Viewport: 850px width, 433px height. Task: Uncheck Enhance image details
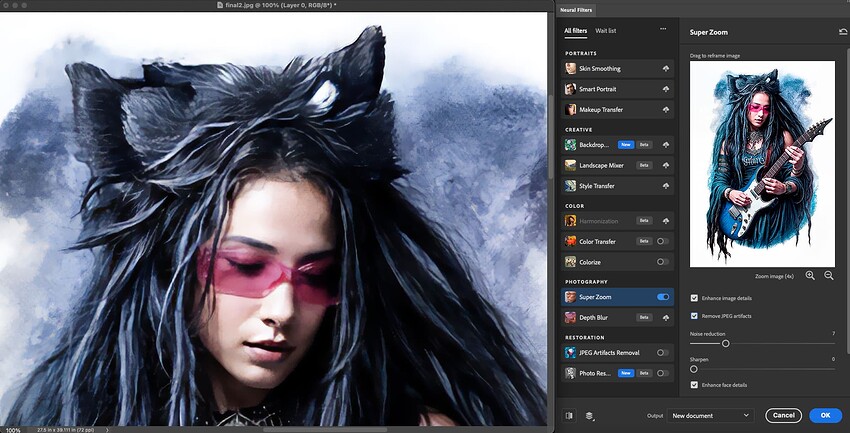pyautogui.click(x=694, y=299)
